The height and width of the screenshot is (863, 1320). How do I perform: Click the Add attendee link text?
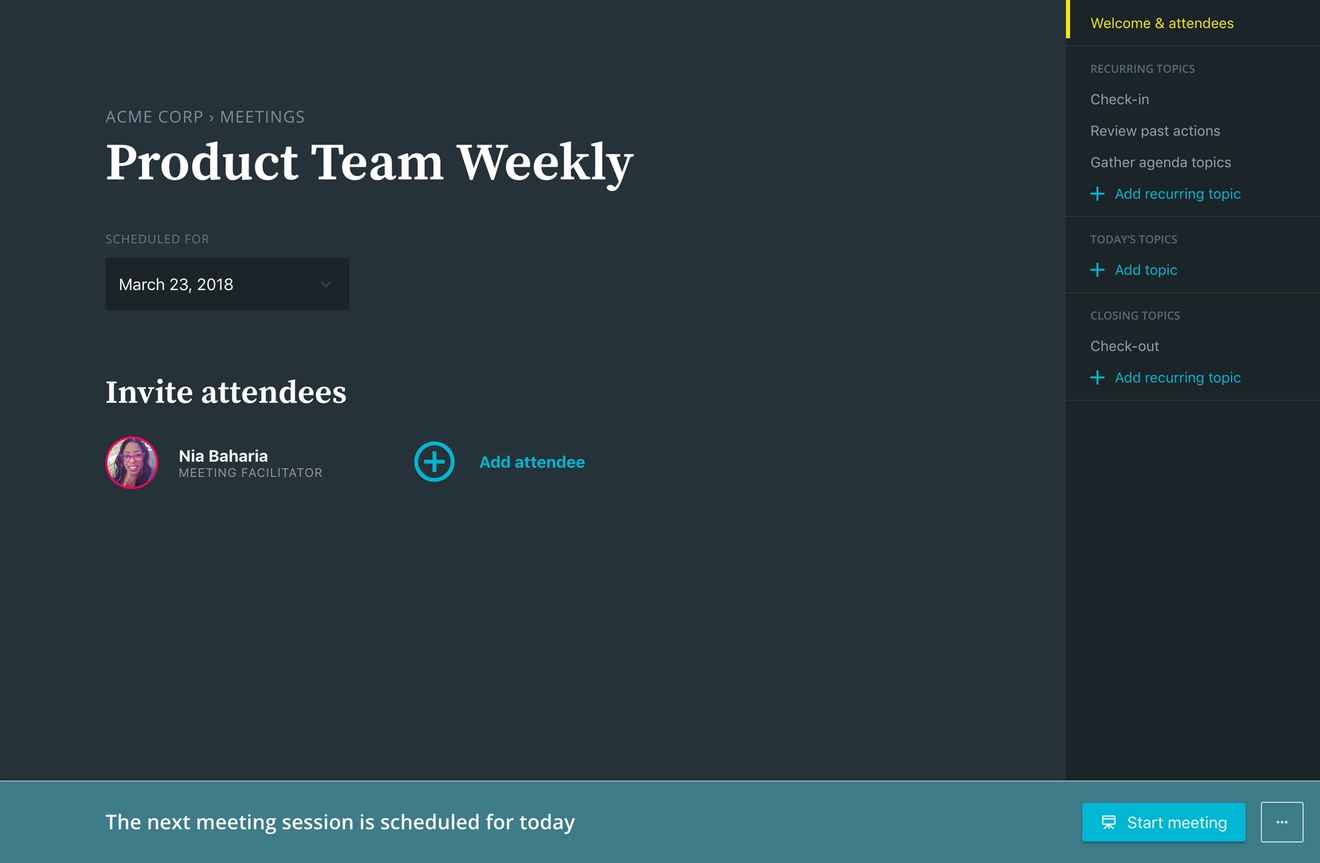532,462
